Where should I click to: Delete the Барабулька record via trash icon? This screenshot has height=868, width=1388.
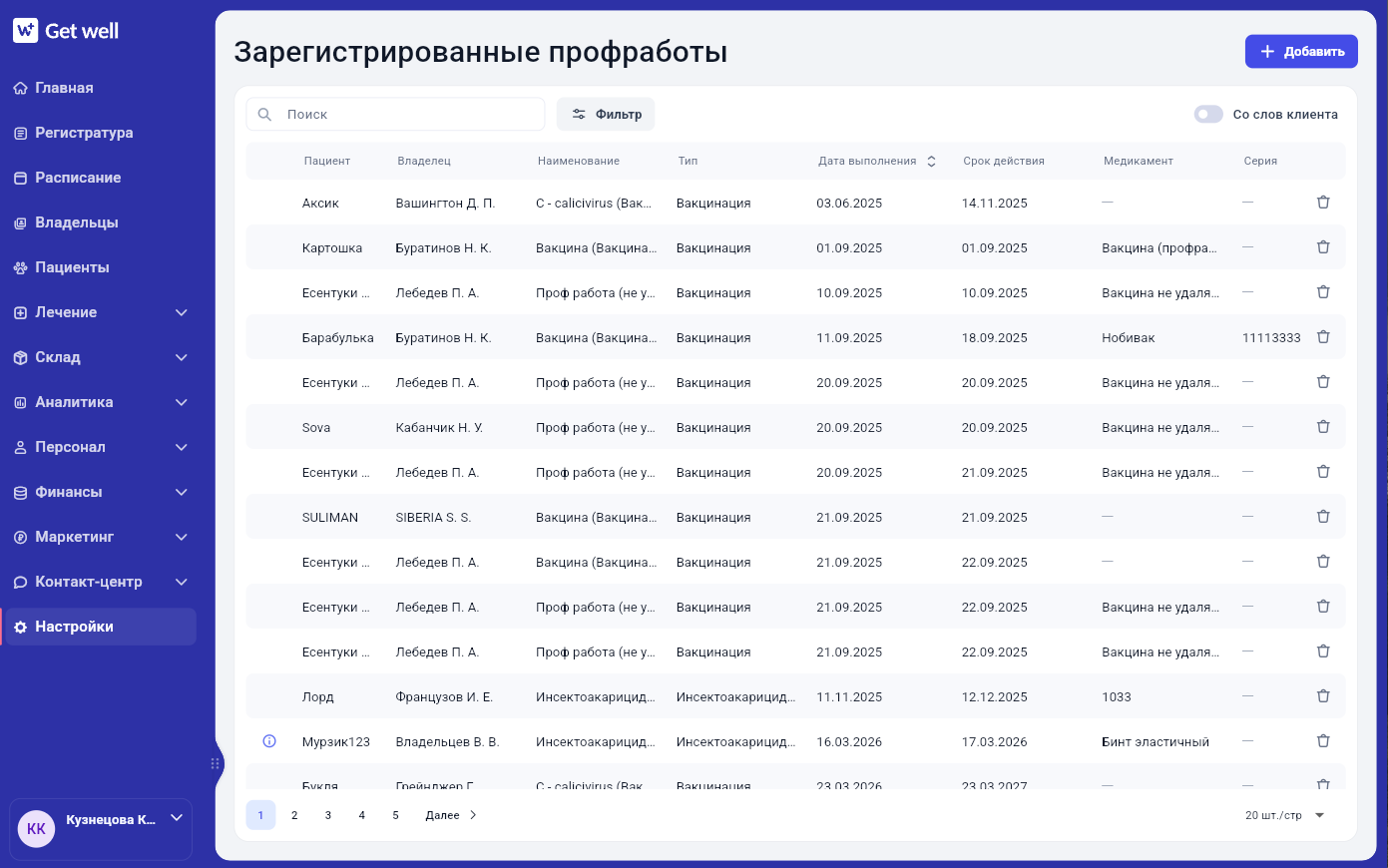[1323, 336]
